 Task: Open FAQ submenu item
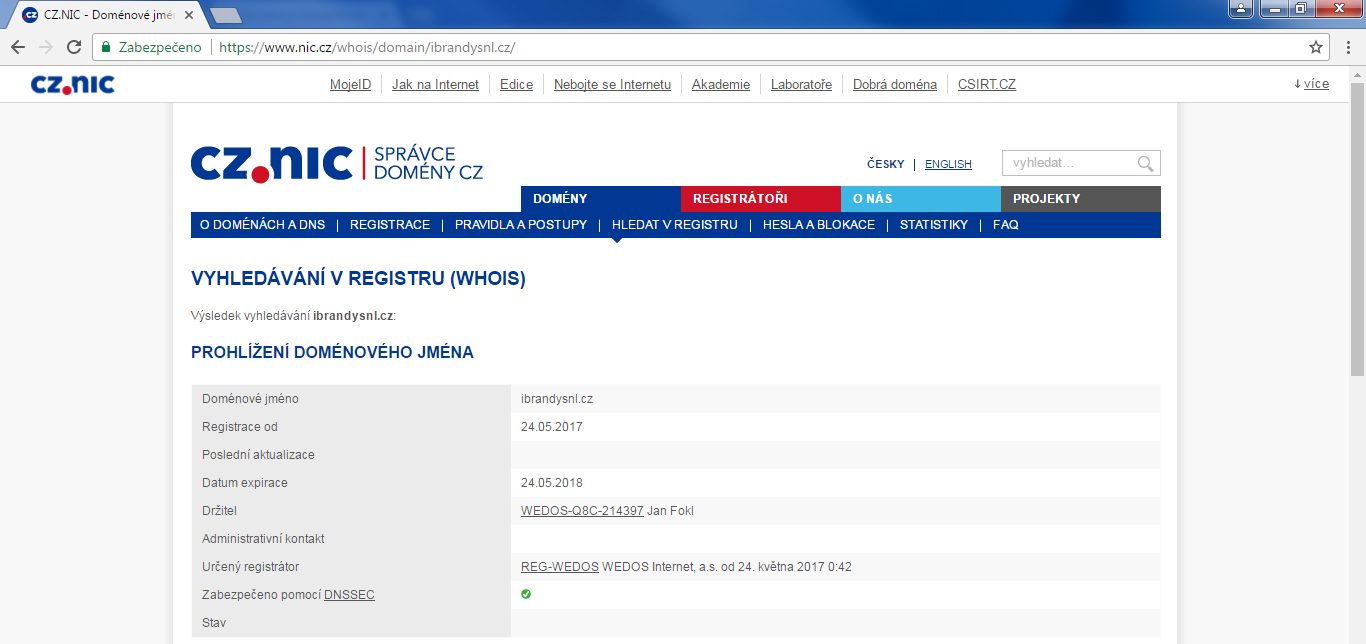pyautogui.click(x=1006, y=225)
